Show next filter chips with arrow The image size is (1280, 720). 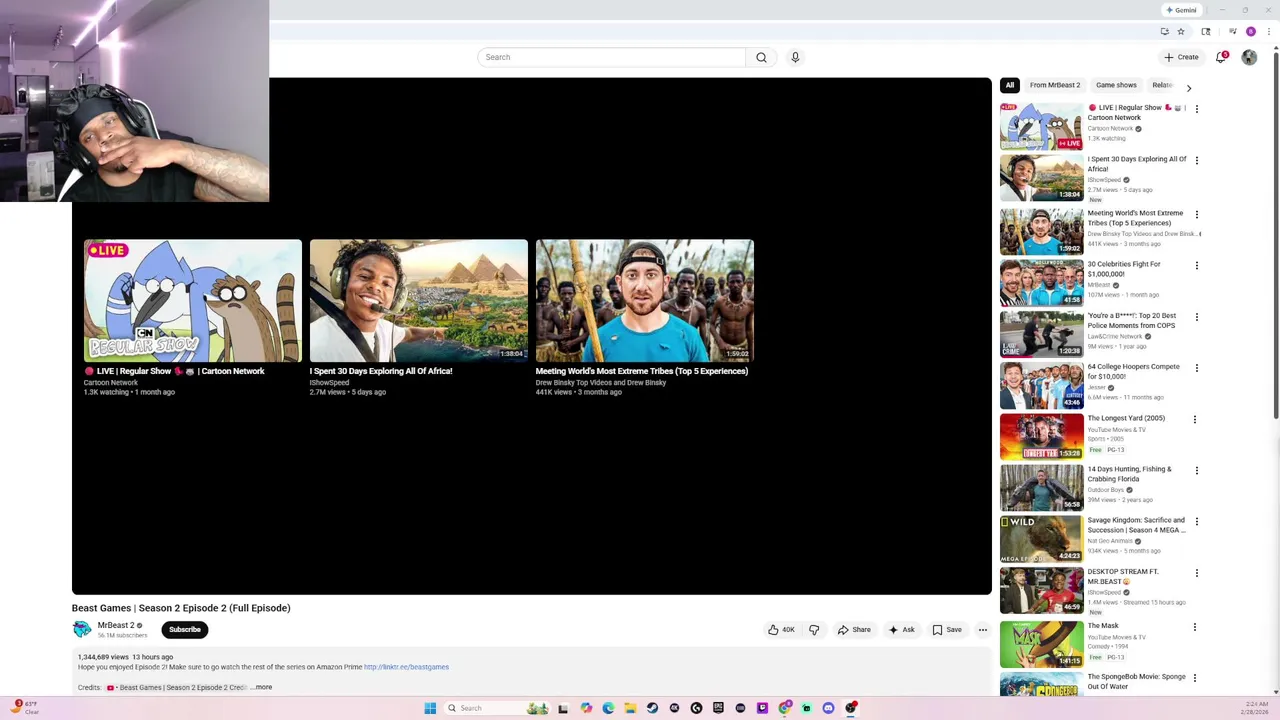pyautogui.click(x=1188, y=88)
